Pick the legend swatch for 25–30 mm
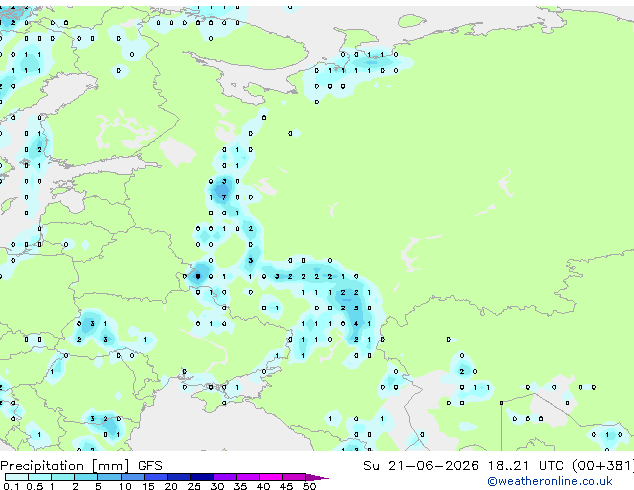The image size is (634, 490). point(202,477)
